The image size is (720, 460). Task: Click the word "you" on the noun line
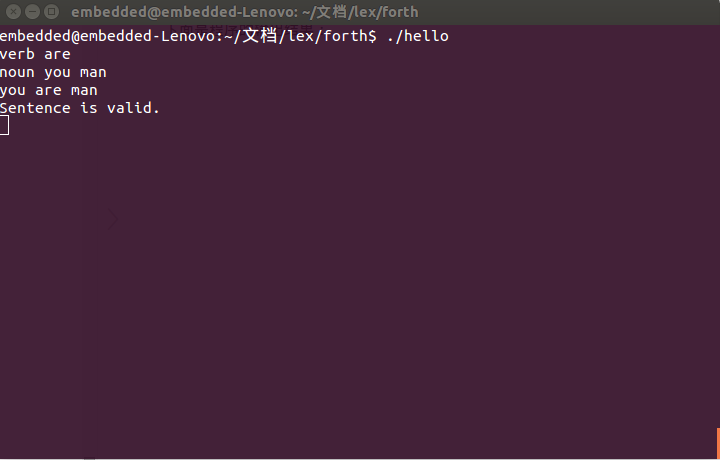pos(57,72)
